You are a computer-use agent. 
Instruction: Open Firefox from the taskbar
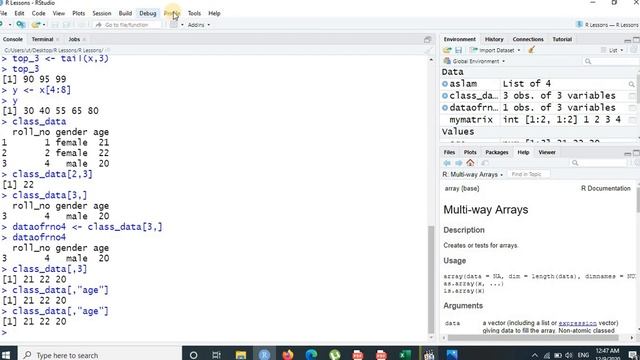pos(288,354)
